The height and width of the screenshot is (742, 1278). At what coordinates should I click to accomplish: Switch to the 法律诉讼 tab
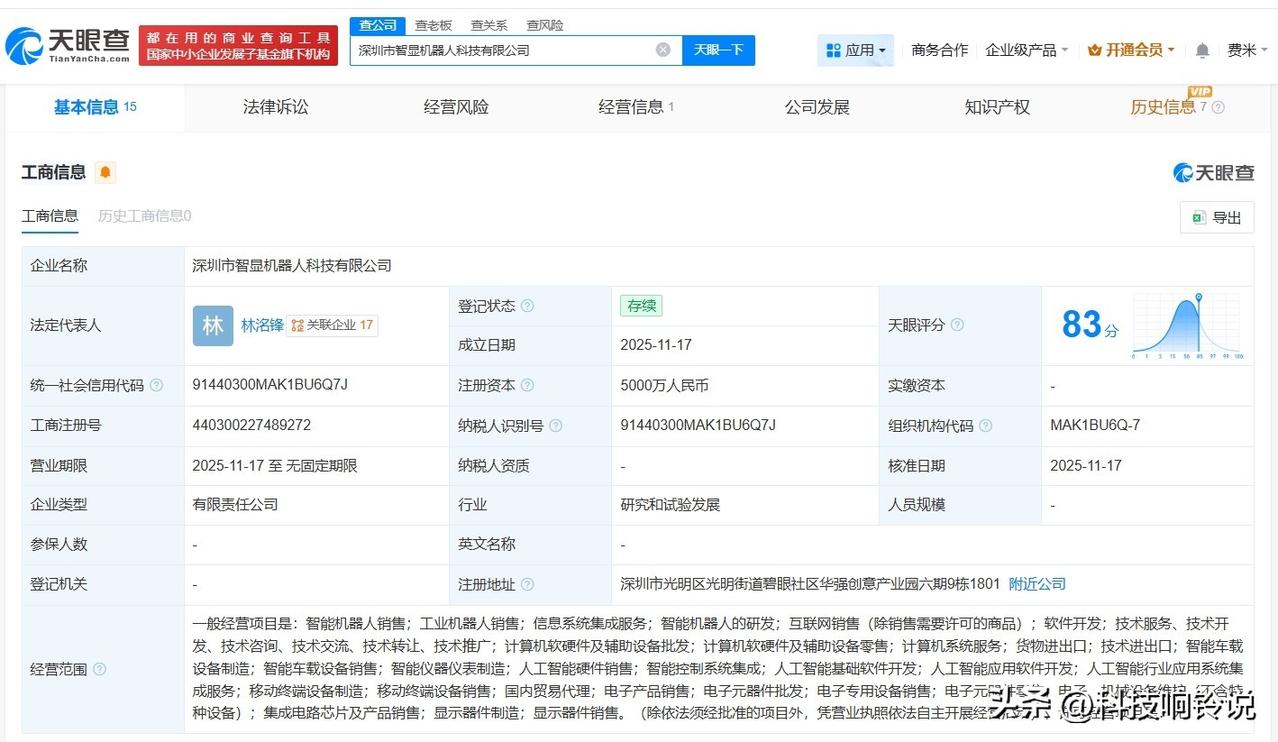point(273,107)
